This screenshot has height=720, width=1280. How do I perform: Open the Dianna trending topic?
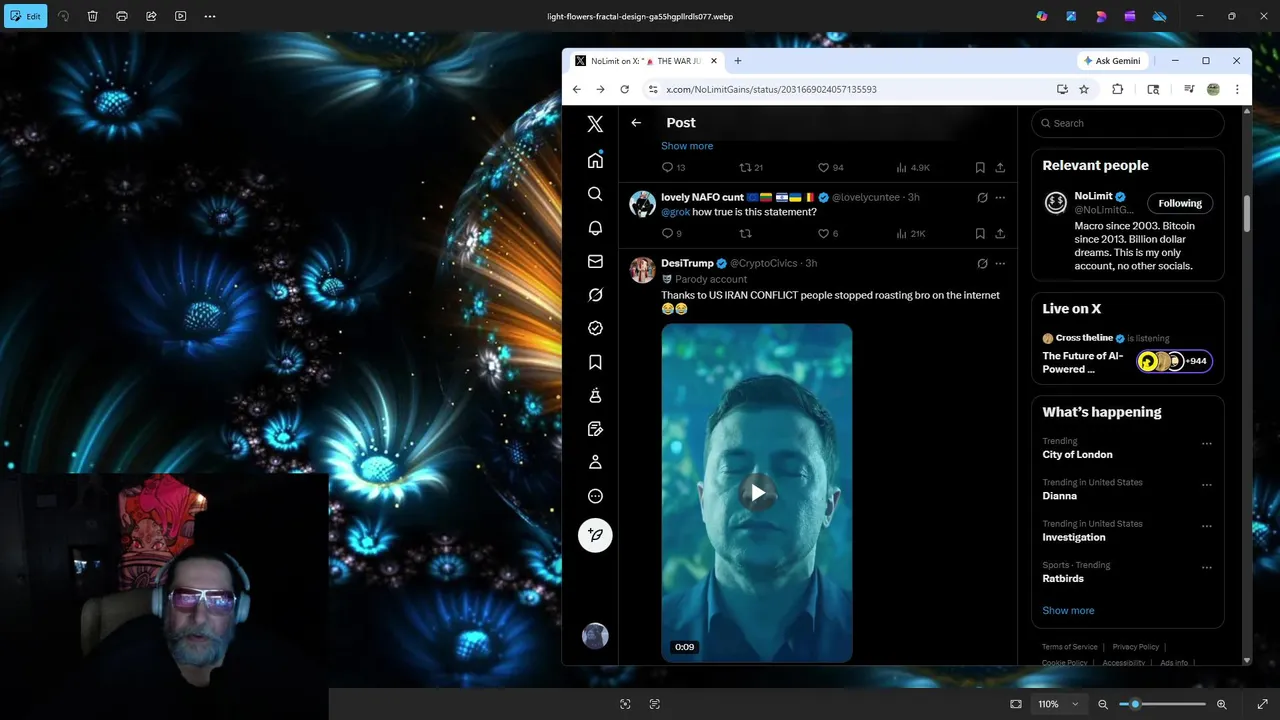click(1060, 496)
